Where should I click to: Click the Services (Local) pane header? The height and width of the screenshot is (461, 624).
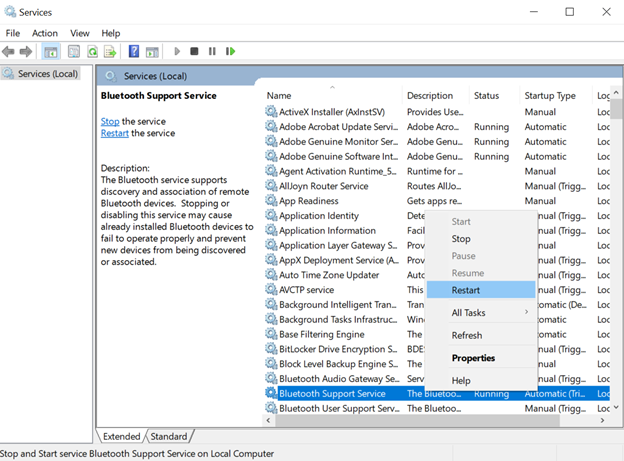[x=155, y=76]
